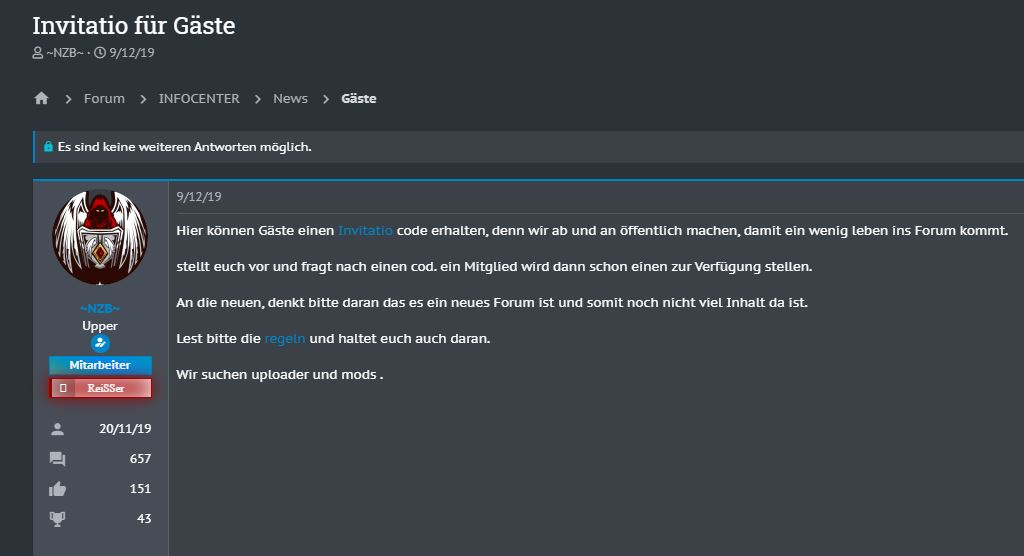The width and height of the screenshot is (1024, 556).
Task: Click the lock icon in closed notice
Action: point(48,147)
